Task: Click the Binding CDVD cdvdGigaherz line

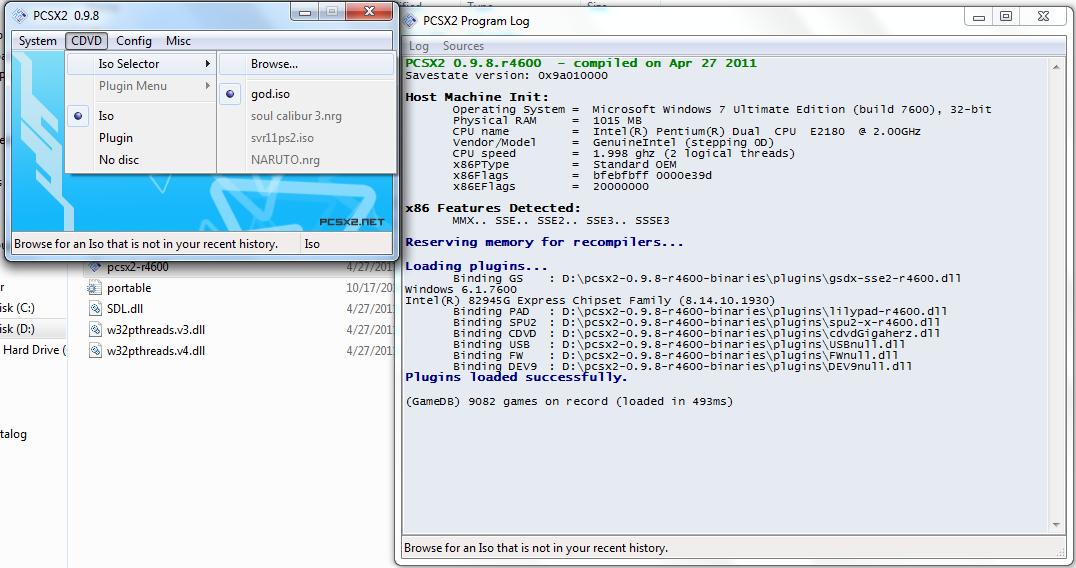Action: [x=697, y=333]
